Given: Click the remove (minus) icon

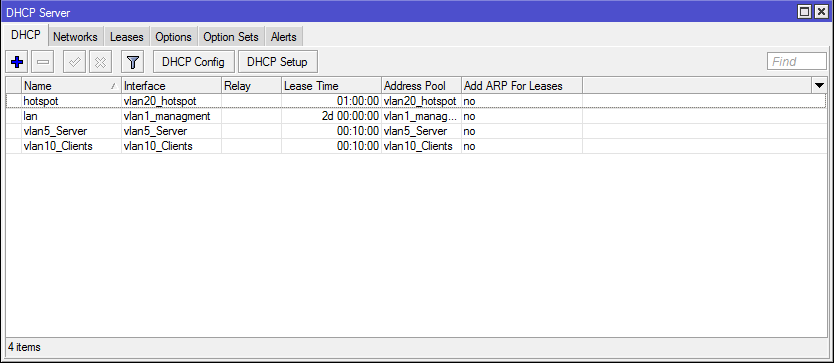Looking at the screenshot, I should (x=43, y=62).
